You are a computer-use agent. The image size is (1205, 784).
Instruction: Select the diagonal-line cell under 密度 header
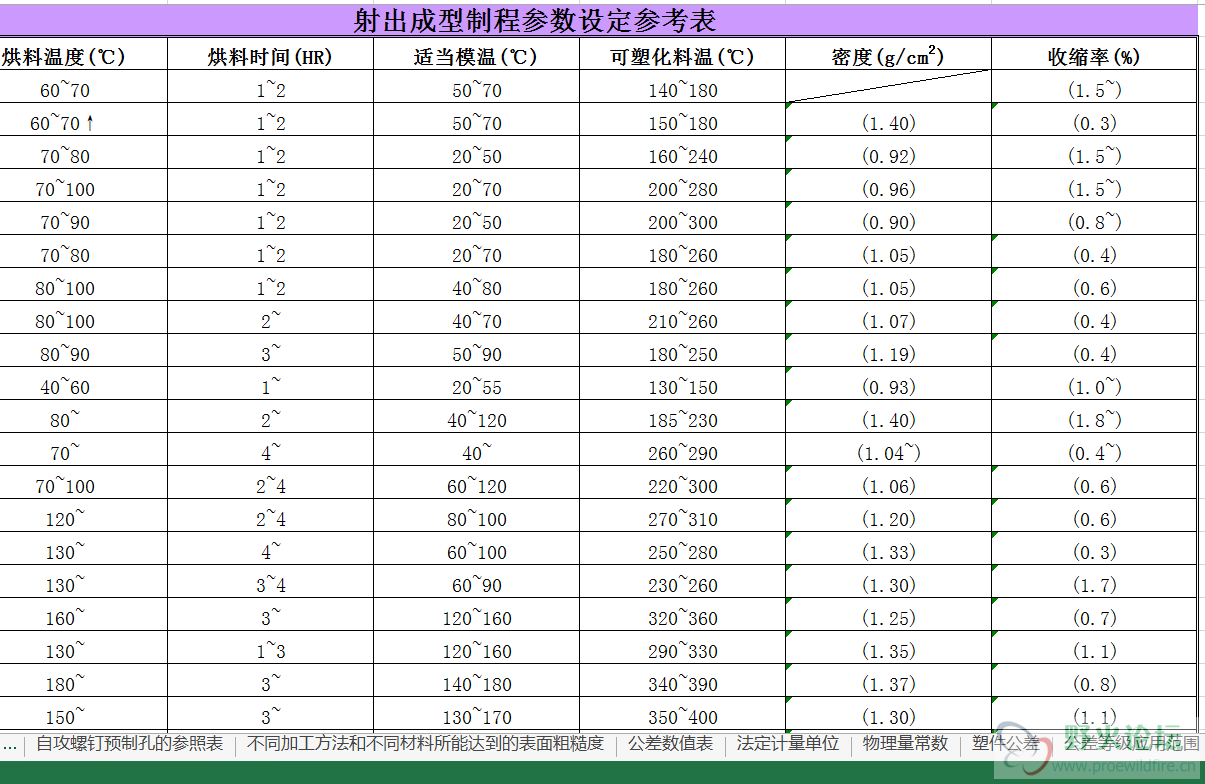coord(888,87)
